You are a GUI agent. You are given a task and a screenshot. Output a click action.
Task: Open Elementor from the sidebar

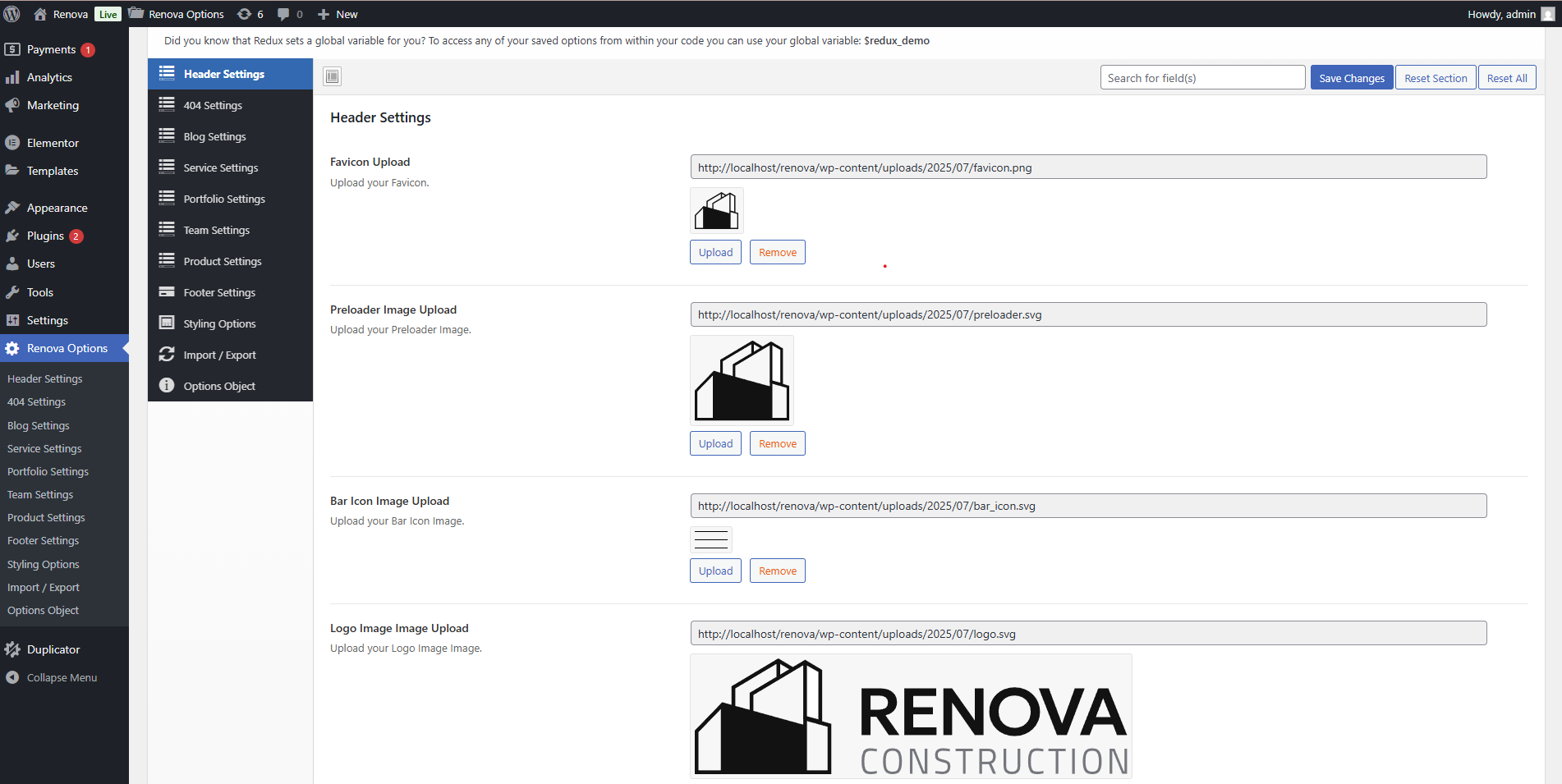point(53,143)
